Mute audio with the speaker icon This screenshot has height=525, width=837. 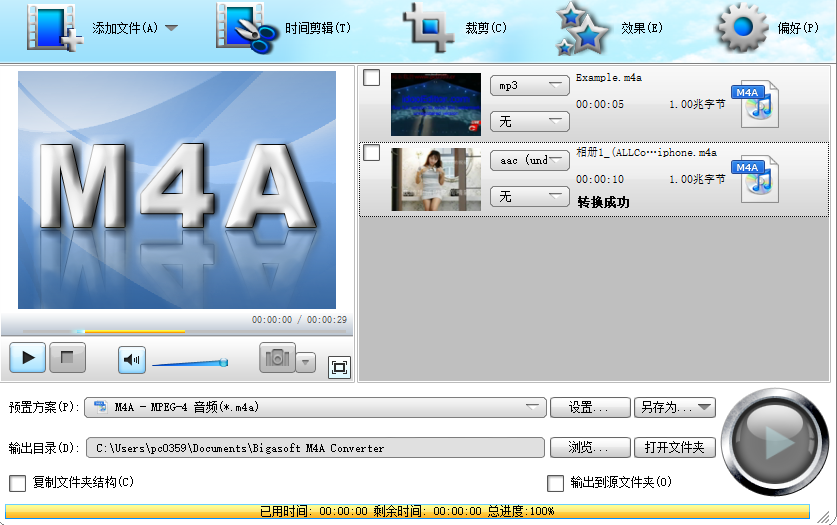pos(132,358)
